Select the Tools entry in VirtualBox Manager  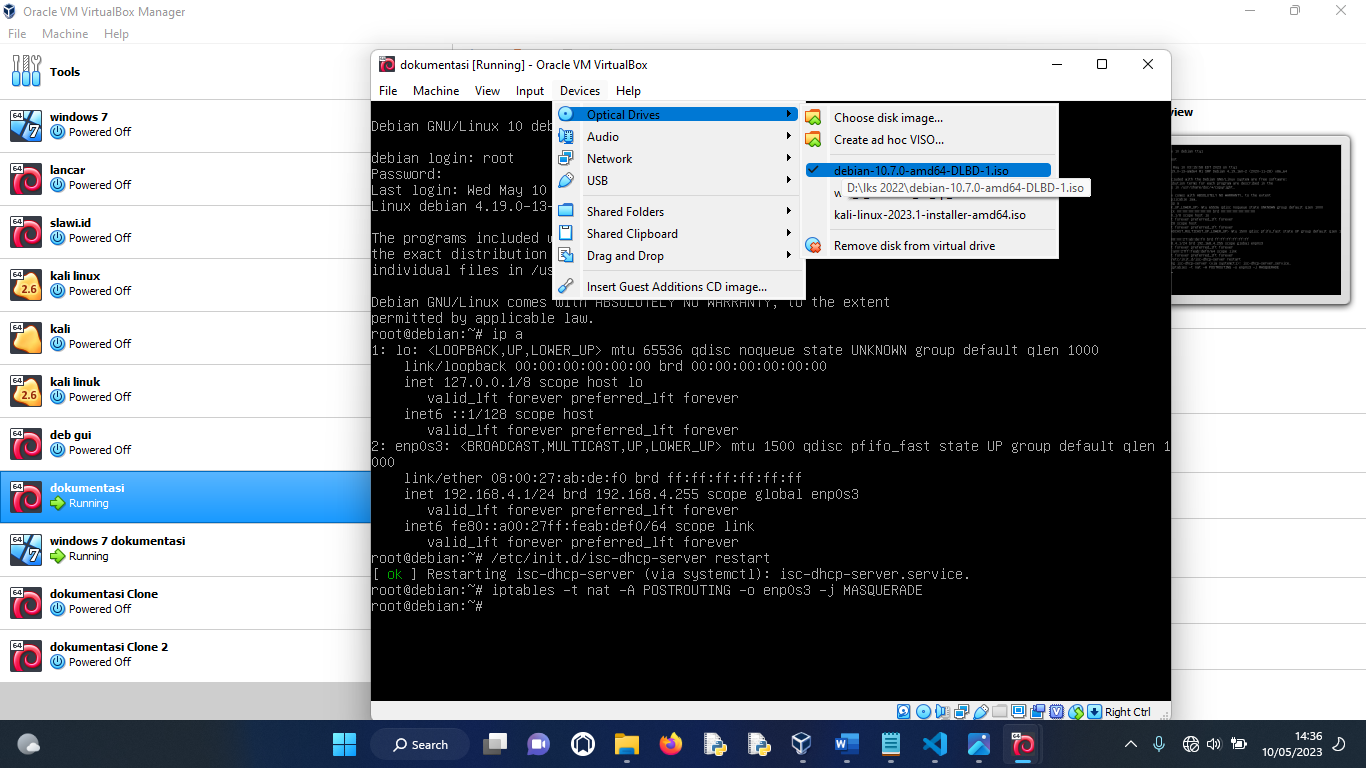(185, 72)
